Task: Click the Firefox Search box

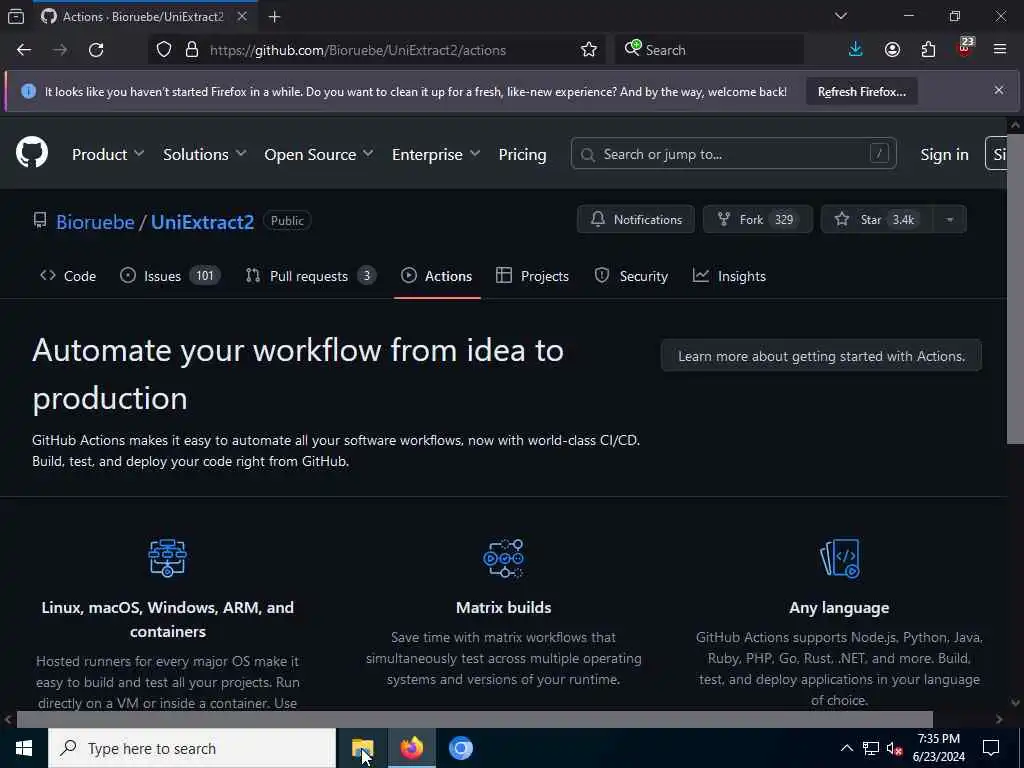Action: pos(709,50)
